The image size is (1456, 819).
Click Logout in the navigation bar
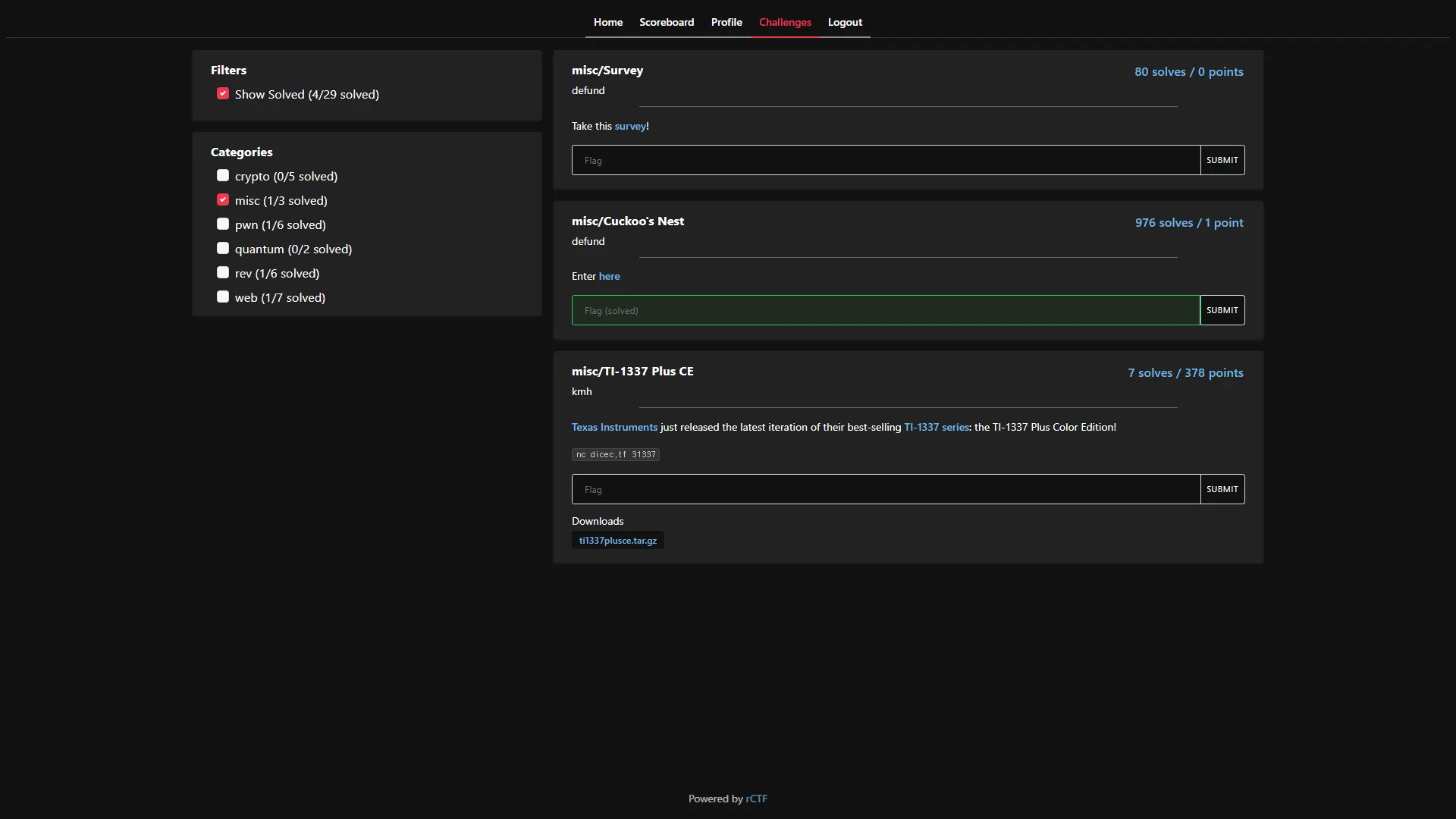coord(844,22)
